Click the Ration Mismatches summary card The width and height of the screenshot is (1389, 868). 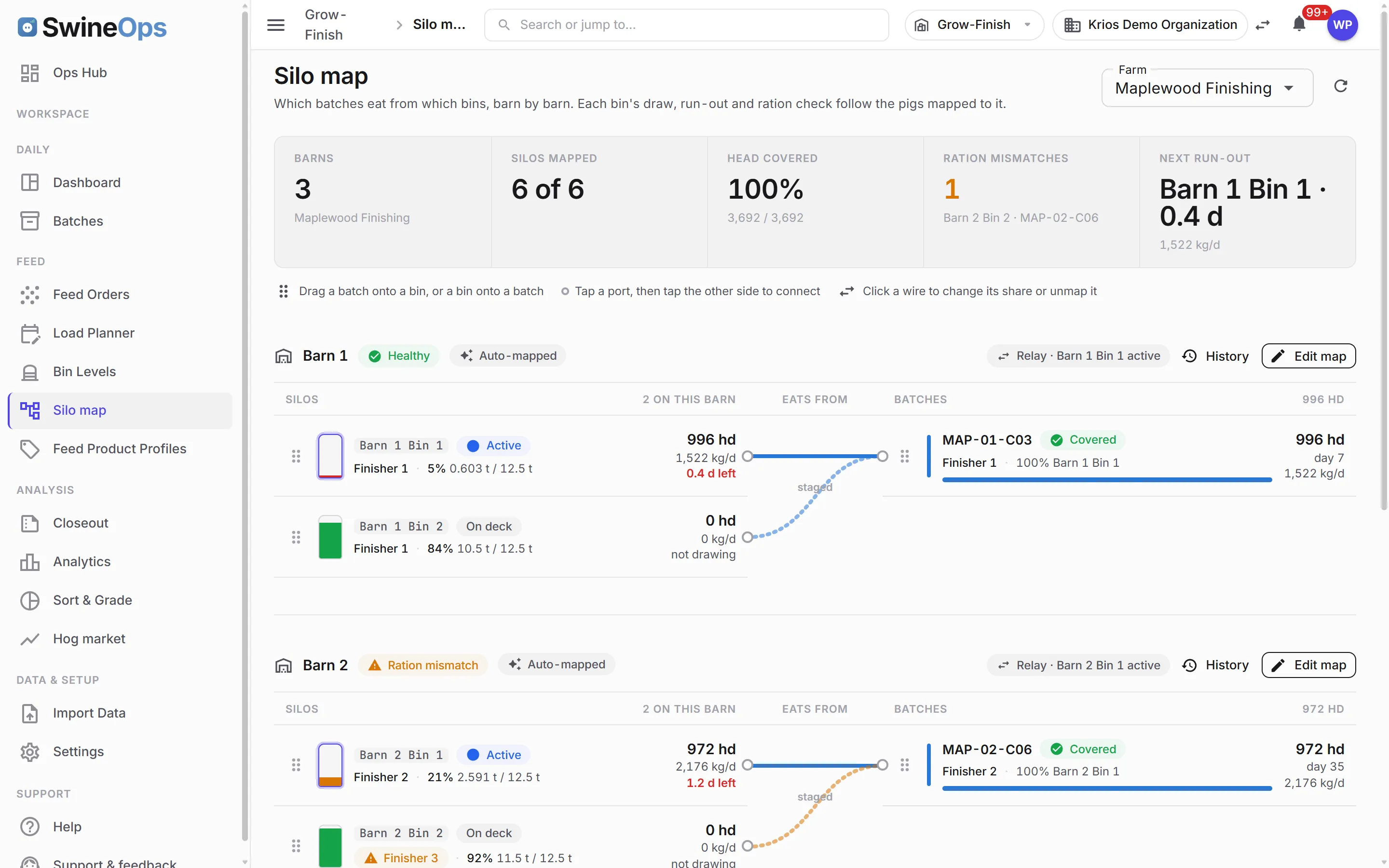1031,202
